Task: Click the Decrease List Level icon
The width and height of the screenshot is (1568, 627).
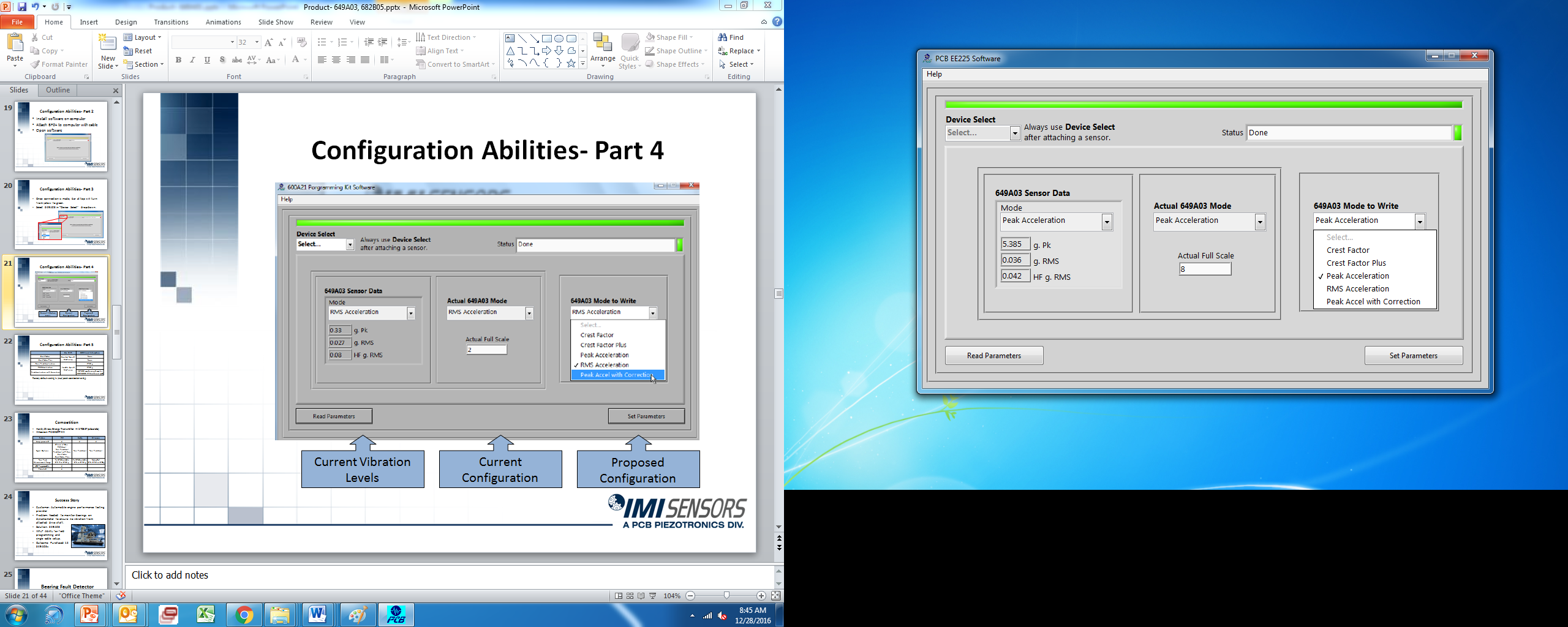Action: [x=369, y=42]
